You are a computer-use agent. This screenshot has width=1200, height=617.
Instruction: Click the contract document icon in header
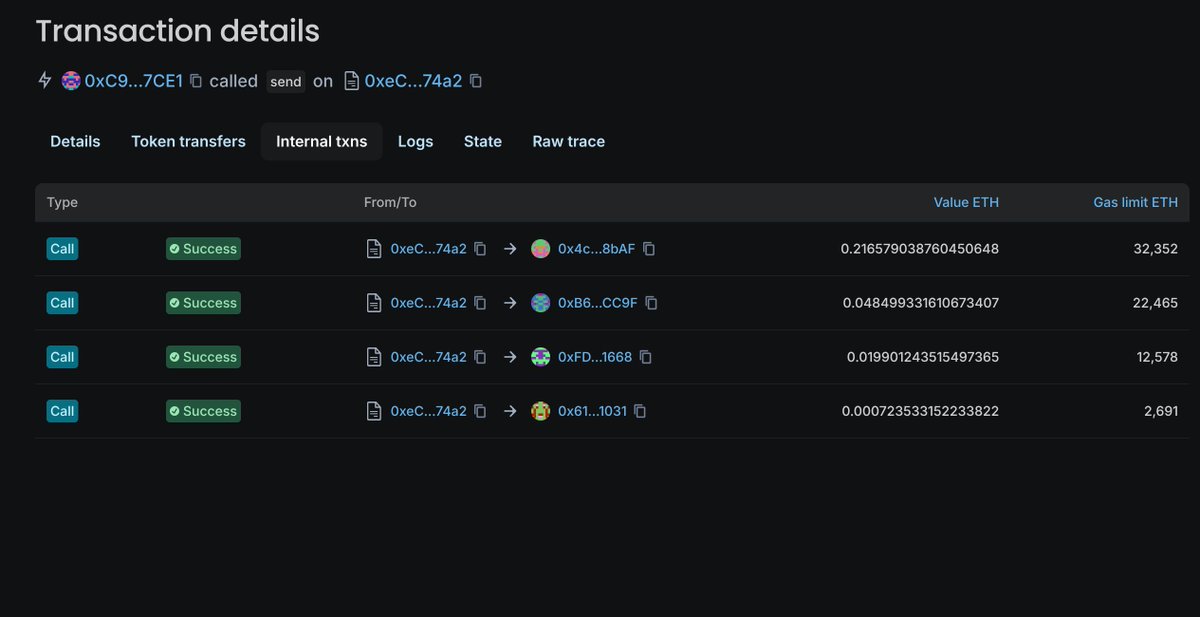pos(351,81)
